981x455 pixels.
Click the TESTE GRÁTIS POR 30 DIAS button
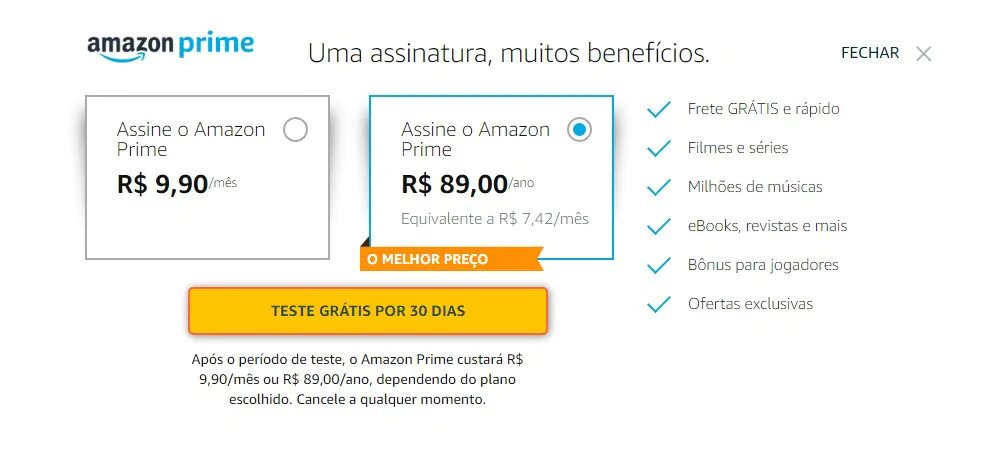tap(368, 311)
